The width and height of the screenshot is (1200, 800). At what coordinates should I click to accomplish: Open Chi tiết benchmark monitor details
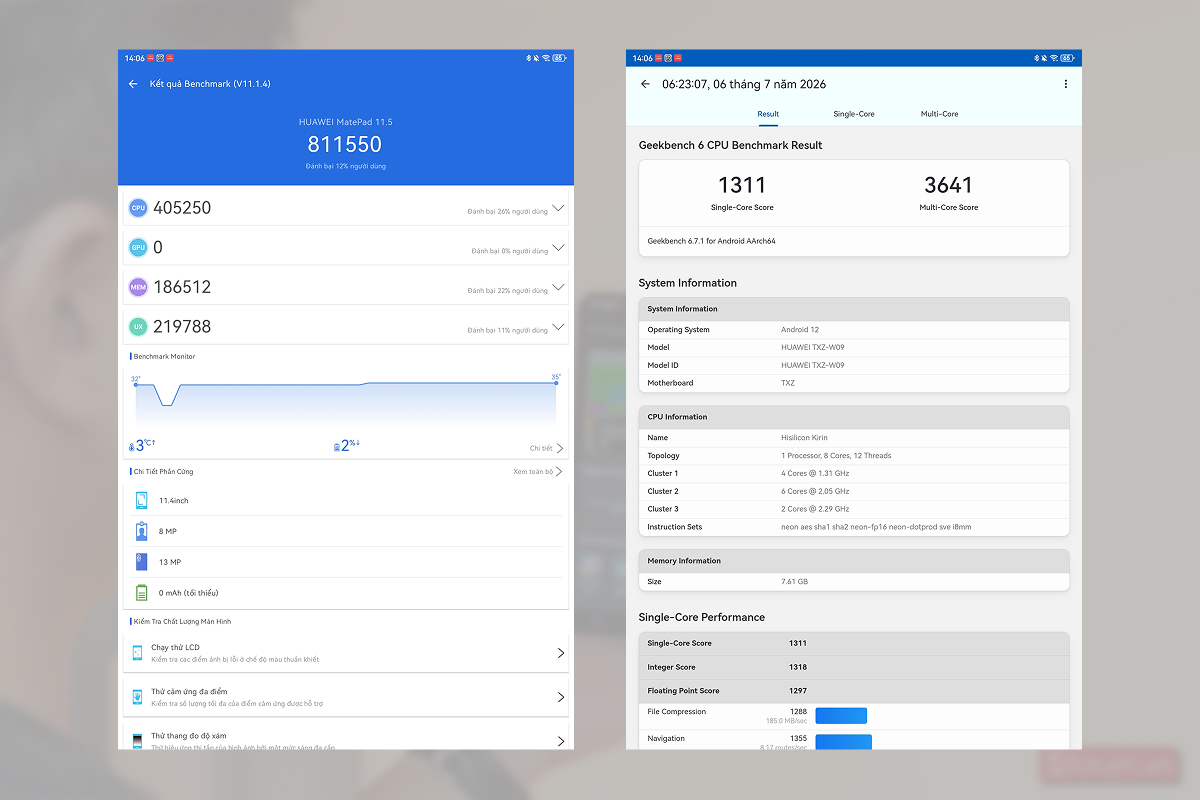click(x=546, y=448)
